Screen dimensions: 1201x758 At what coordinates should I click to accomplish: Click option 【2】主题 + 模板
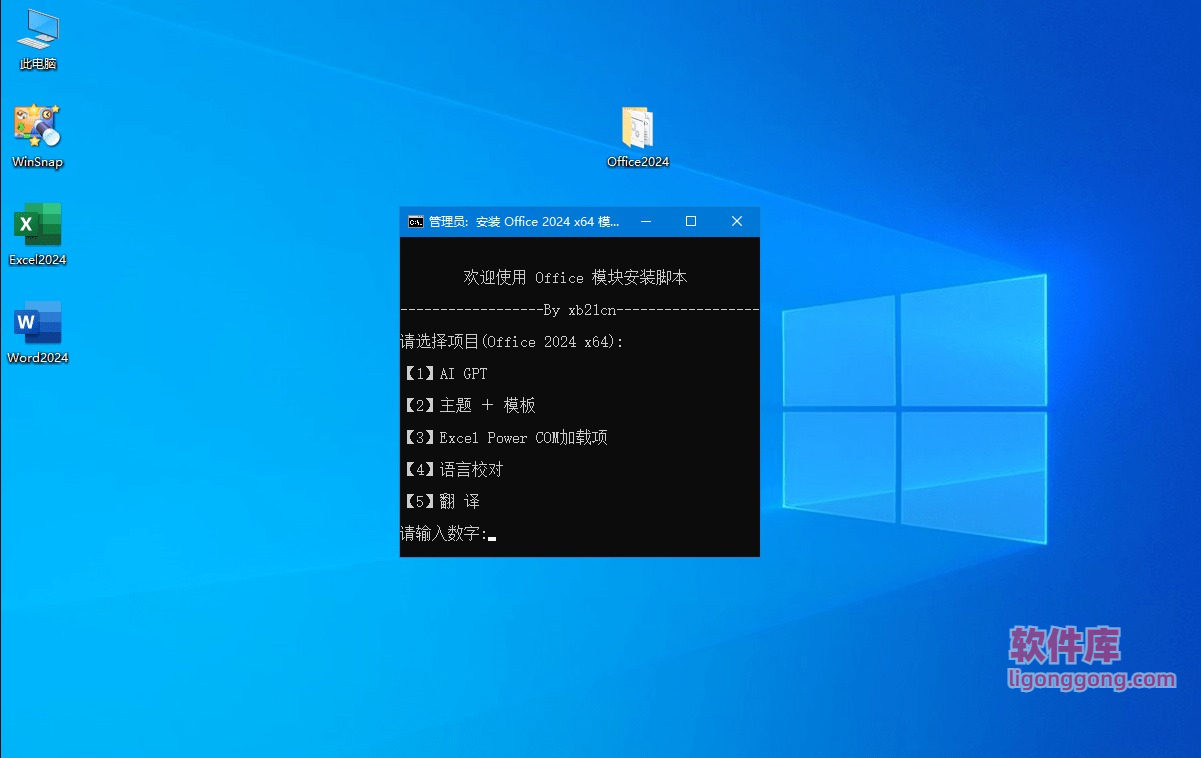click(x=468, y=405)
